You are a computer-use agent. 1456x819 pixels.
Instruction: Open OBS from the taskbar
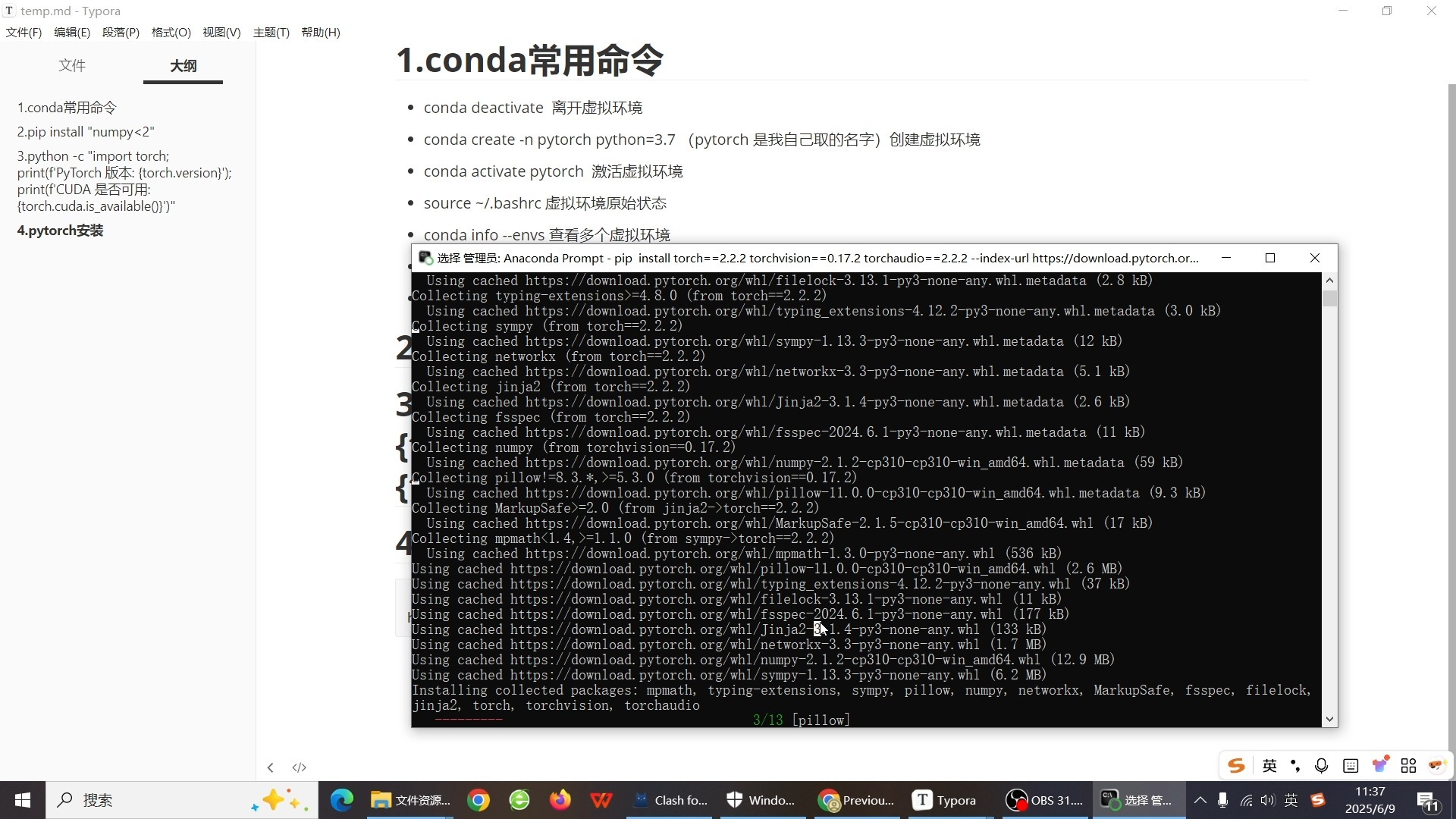coord(1045,801)
